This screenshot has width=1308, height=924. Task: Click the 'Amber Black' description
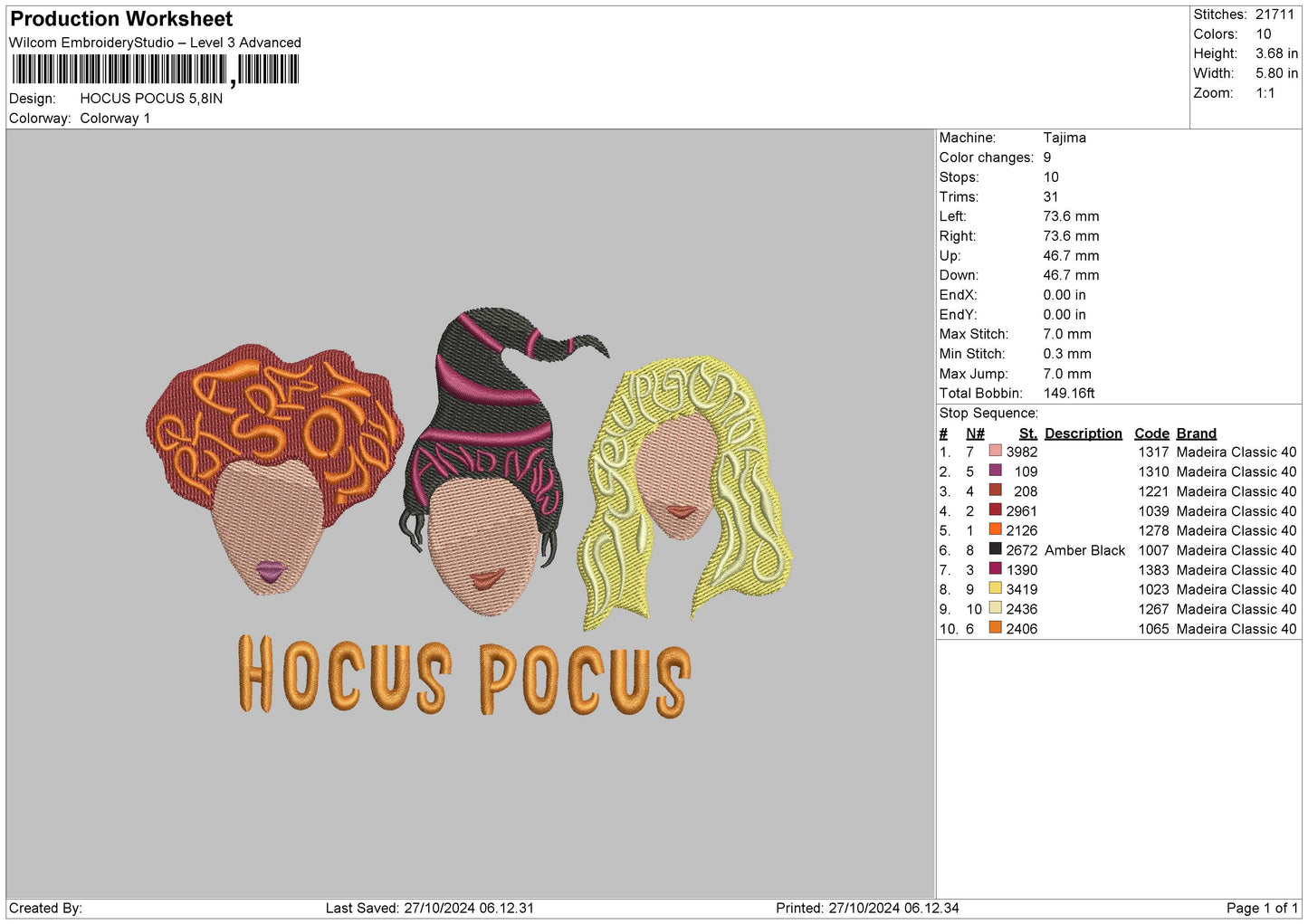click(x=1084, y=550)
